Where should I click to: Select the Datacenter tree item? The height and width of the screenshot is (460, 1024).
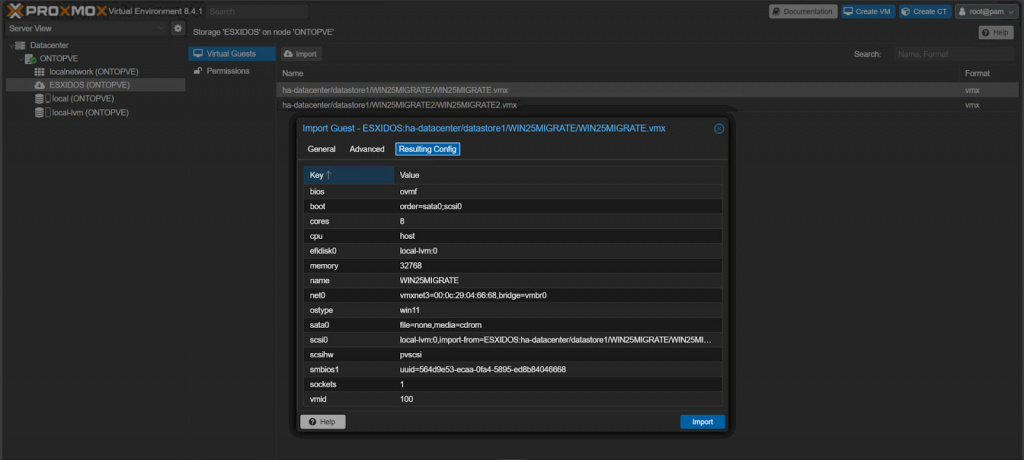pos(49,45)
